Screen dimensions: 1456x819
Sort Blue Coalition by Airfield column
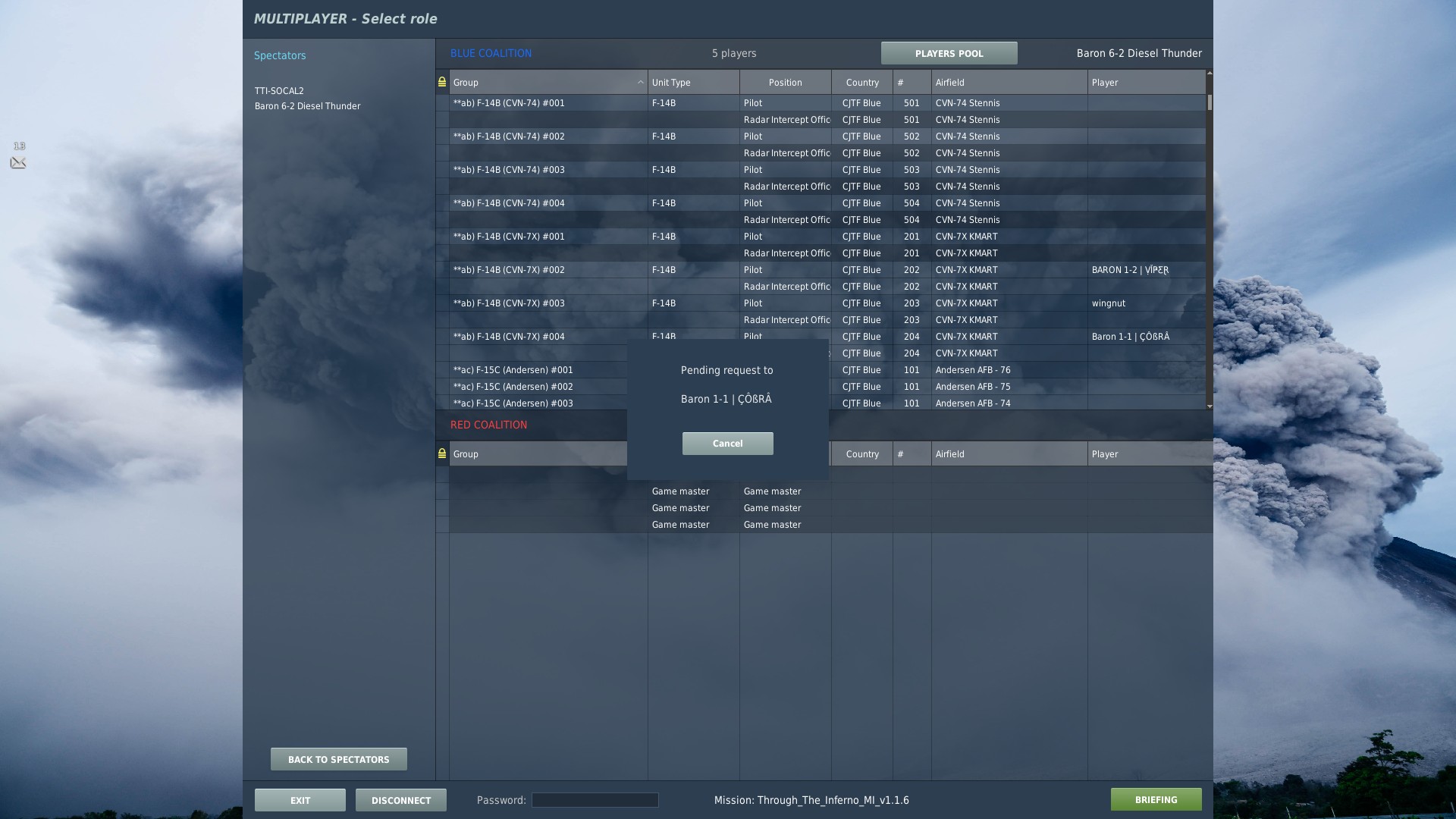(x=1009, y=82)
